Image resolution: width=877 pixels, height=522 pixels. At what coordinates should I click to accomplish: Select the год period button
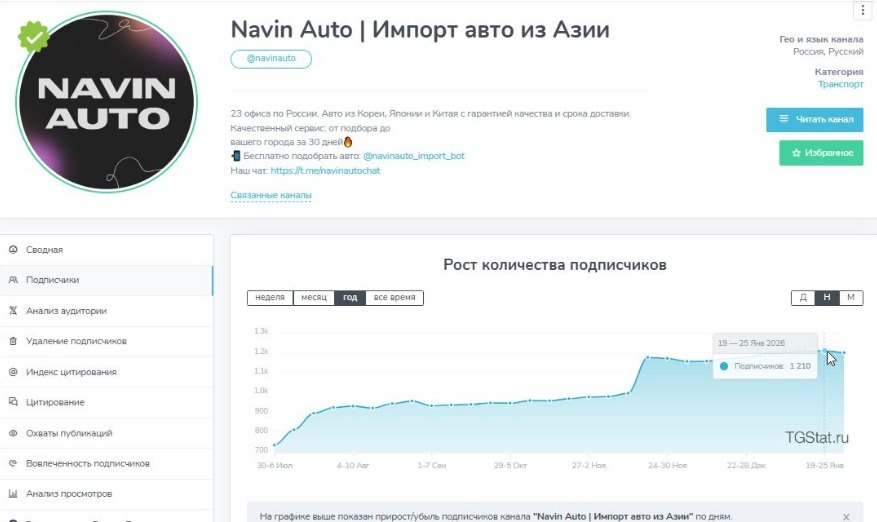(x=350, y=298)
